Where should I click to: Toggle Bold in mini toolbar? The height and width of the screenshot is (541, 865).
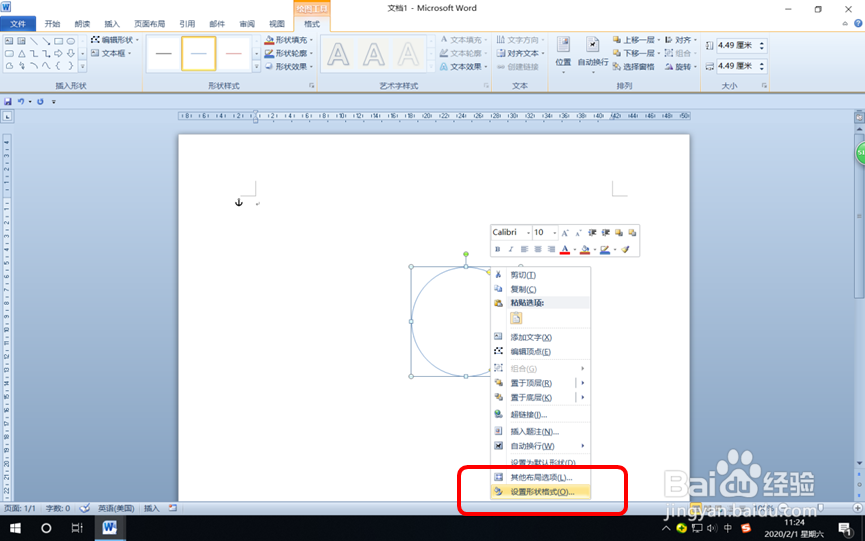click(x=497, y=249)
